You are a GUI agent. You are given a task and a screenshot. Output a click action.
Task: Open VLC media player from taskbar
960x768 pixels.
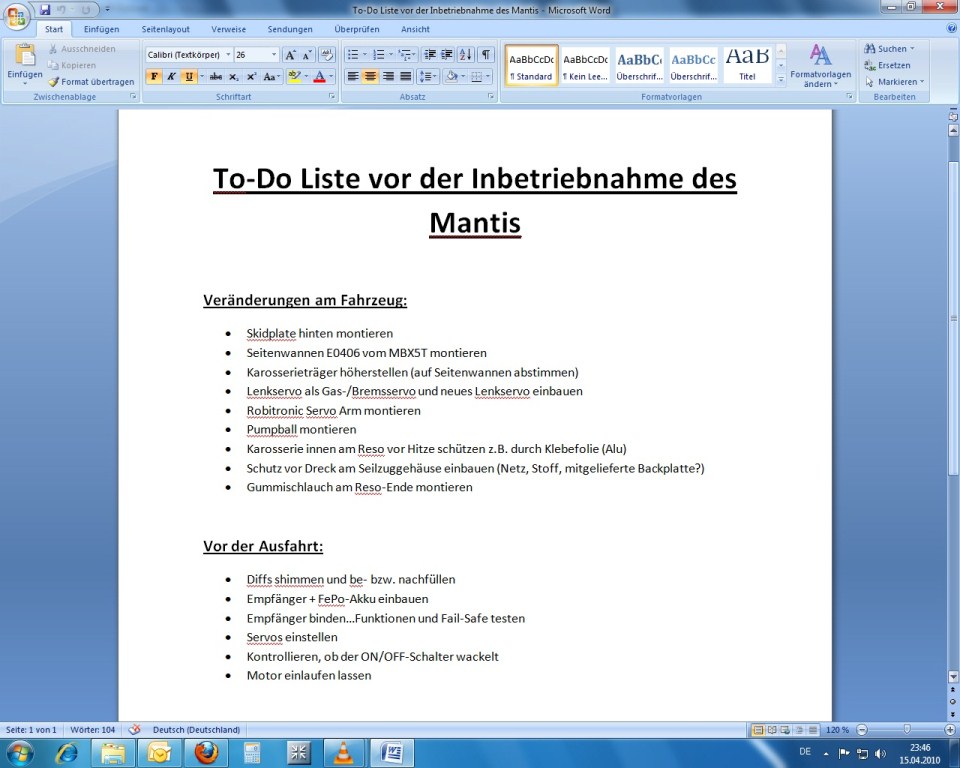[x=343, y=753]
